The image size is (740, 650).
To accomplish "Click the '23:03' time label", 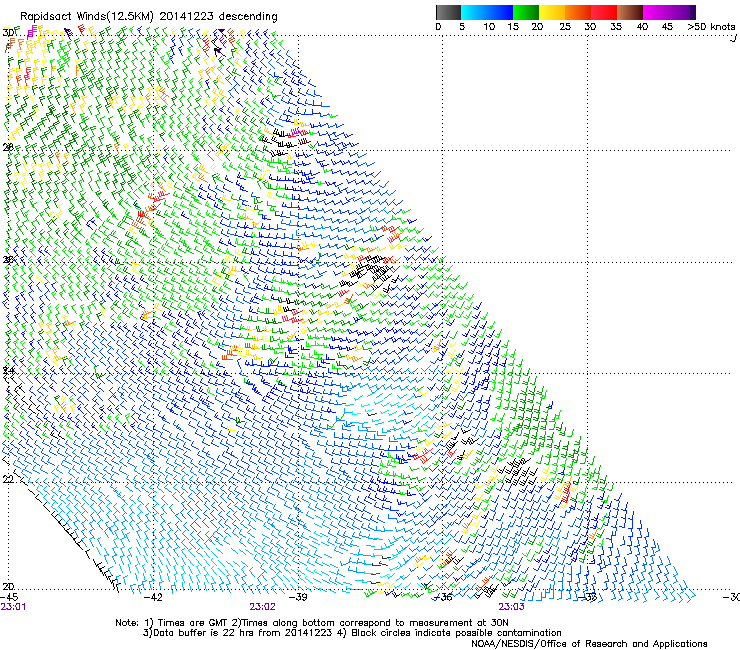I will [512, 607].
